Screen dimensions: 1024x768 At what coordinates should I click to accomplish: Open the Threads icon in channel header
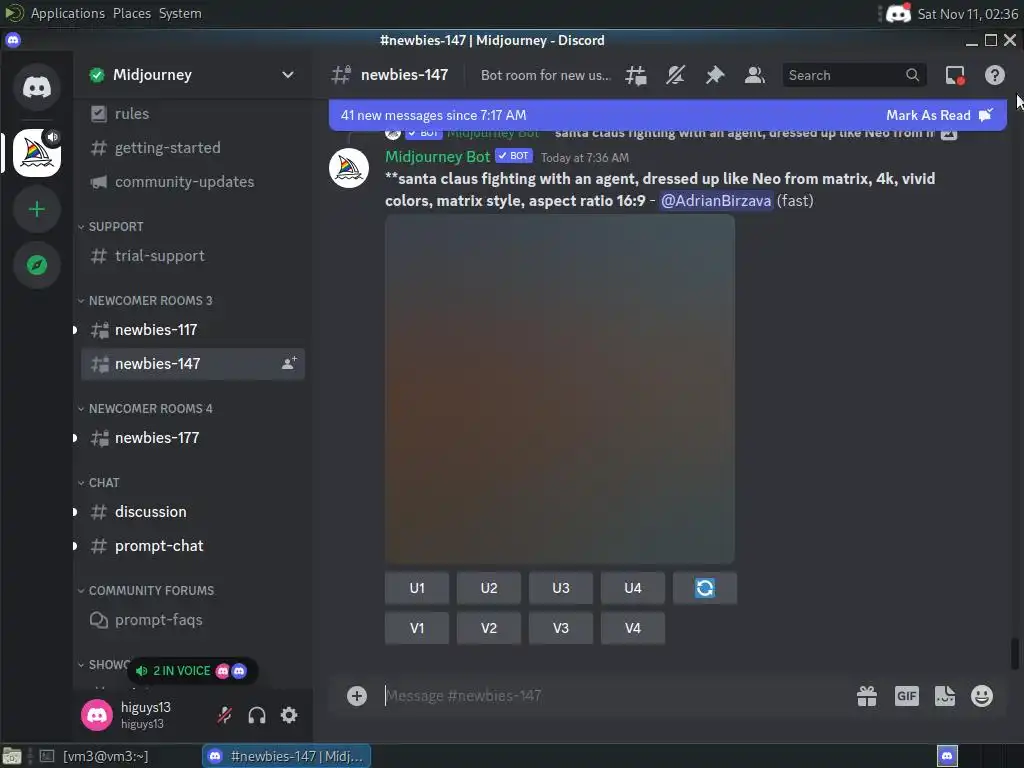[x=635, y=75]
